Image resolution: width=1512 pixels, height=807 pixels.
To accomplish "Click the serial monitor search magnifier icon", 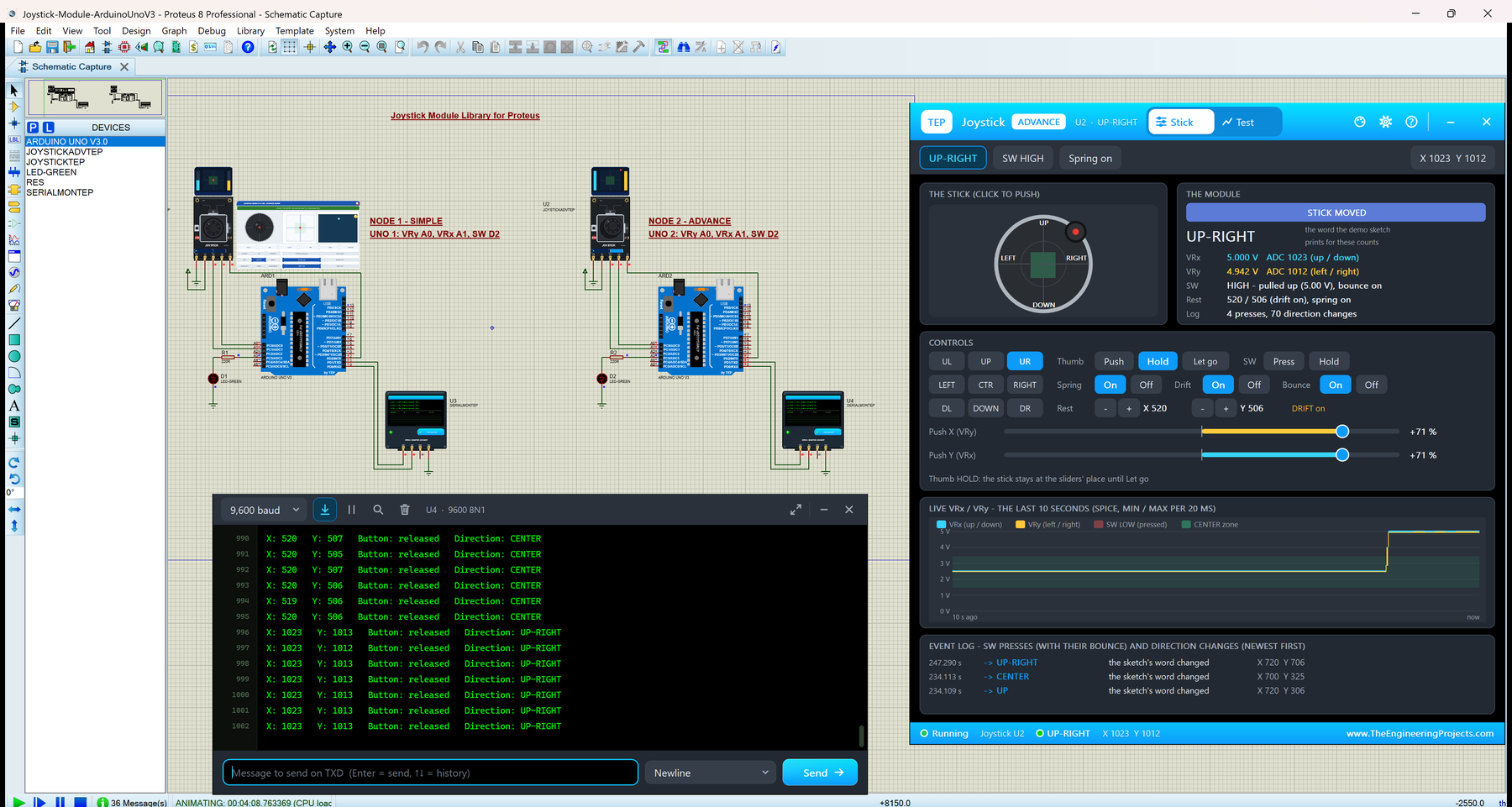I will (378, 510).
